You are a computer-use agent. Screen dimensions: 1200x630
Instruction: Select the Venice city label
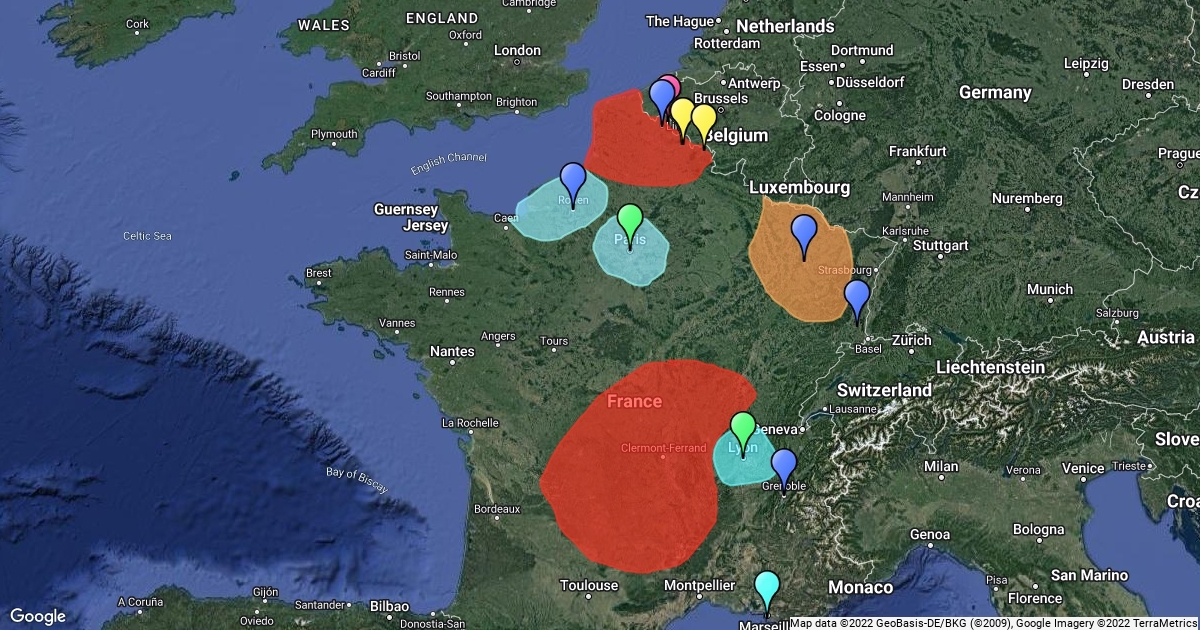[1084, 467]
